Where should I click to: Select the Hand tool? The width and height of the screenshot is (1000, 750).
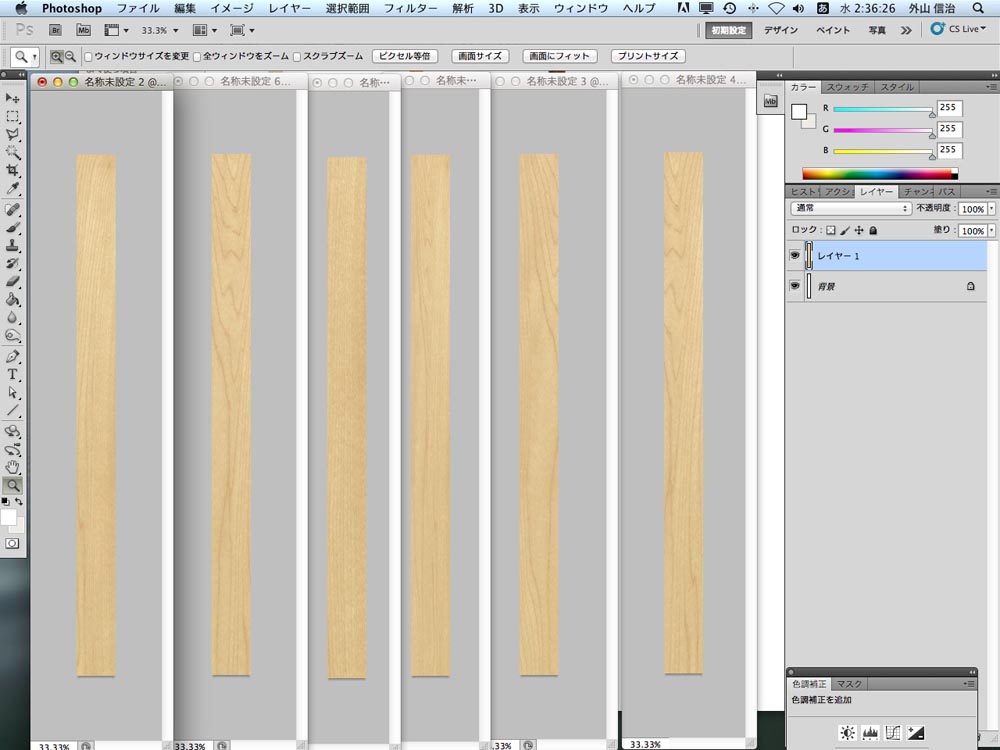13,467
